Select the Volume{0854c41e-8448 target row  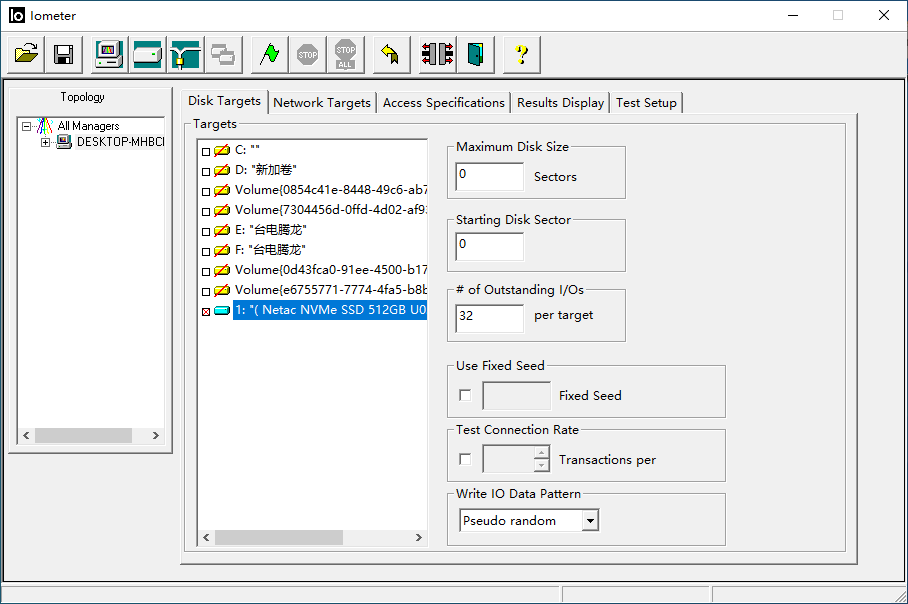pyautogui.click(x=331, y=190)
